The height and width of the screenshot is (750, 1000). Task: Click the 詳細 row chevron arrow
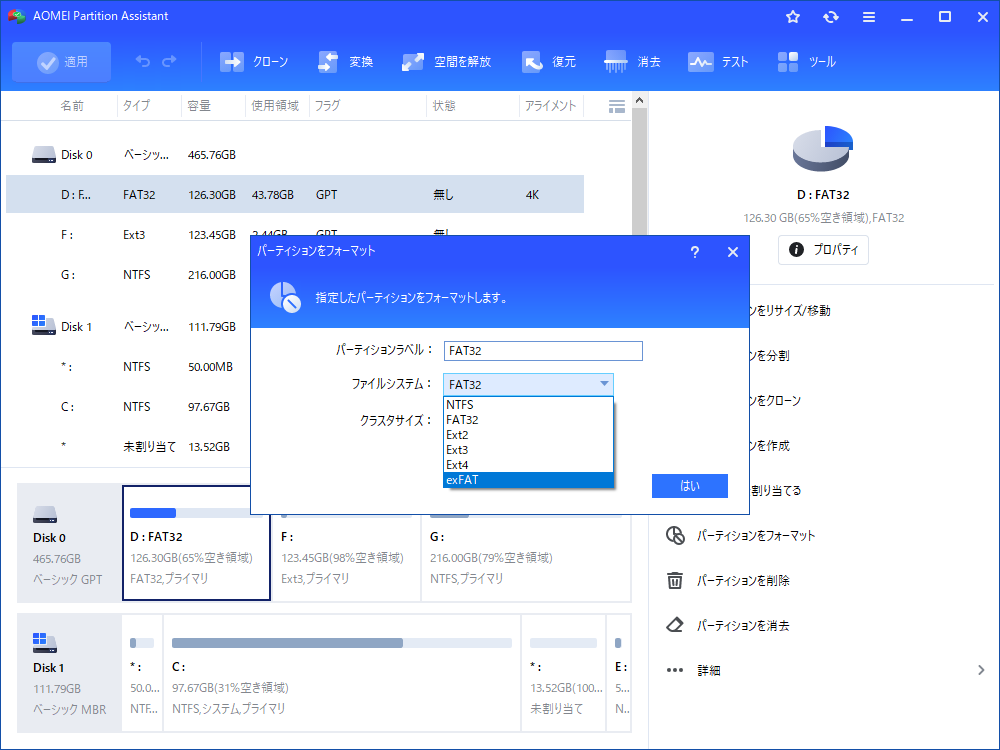(x=981, y=670)
